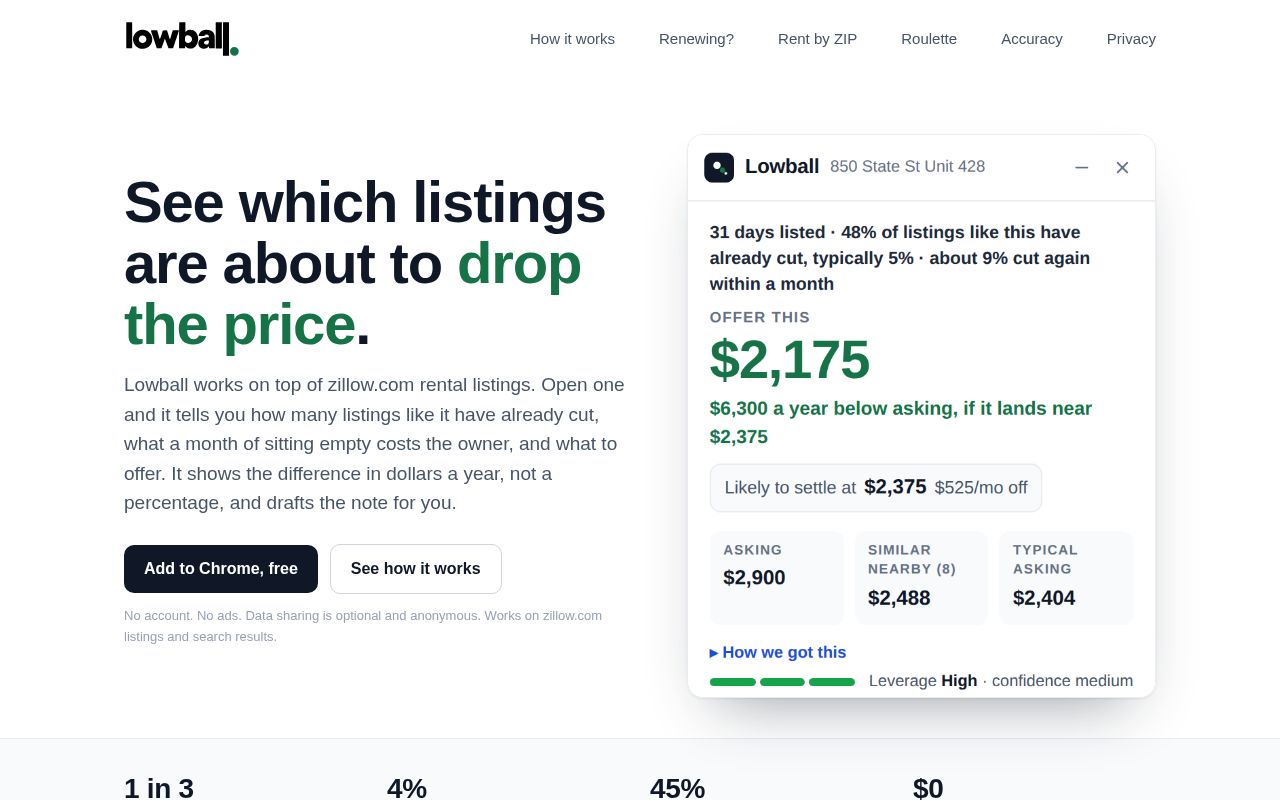The height and width of the screenshot is (800, 1280).
Task: Select the ASKING $2,900 card
Action: 777,578
